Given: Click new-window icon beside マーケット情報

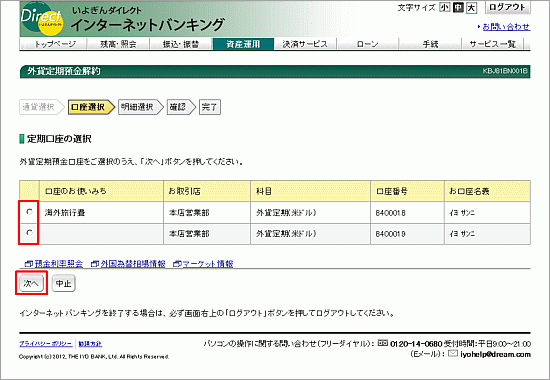Looking at the screenshot, I should pyautogui.click(x=177, y=264).
